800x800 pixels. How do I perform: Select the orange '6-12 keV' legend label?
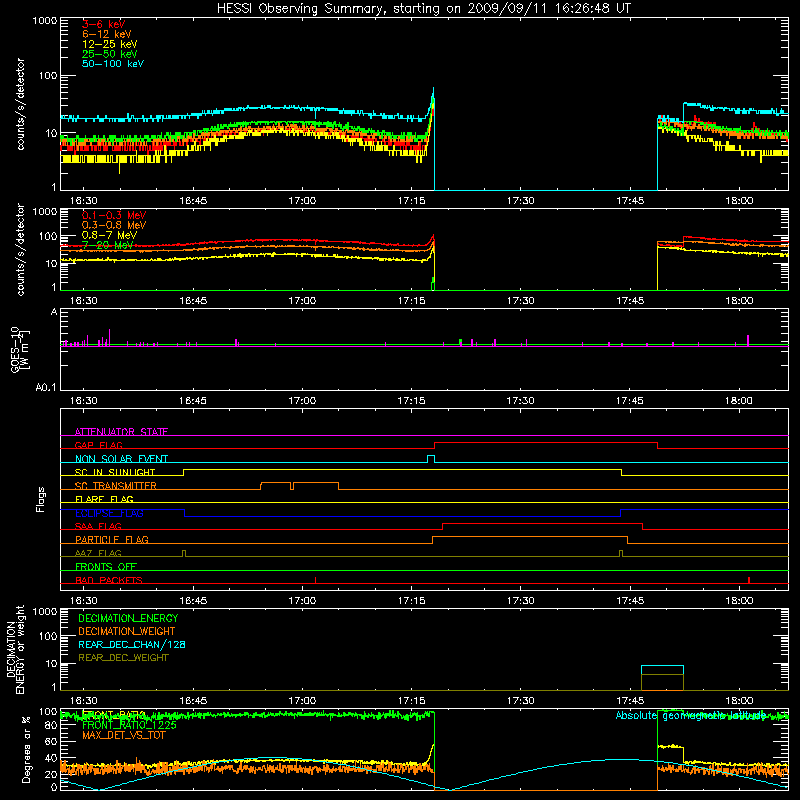tap(107, 34)
